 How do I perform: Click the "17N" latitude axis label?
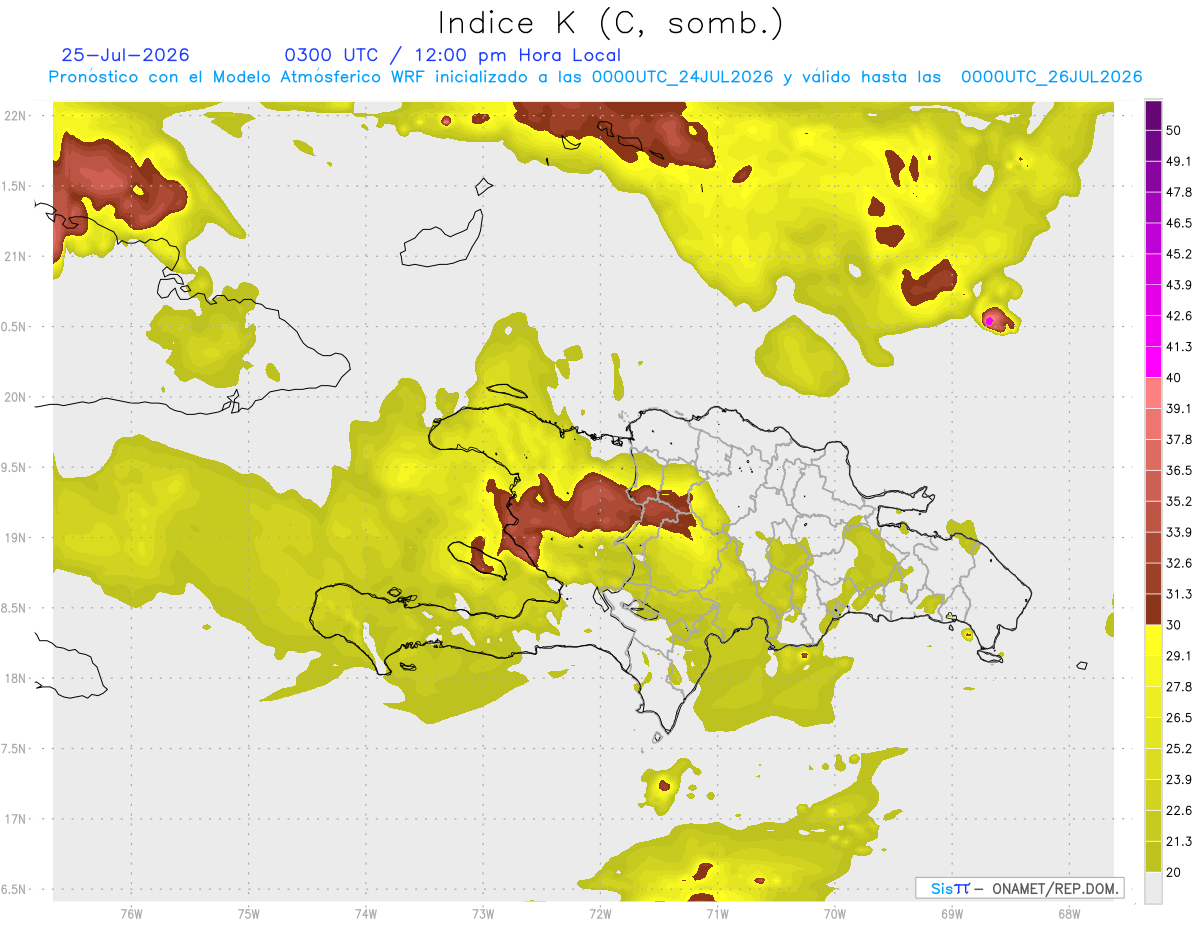(x=14, y=819)
